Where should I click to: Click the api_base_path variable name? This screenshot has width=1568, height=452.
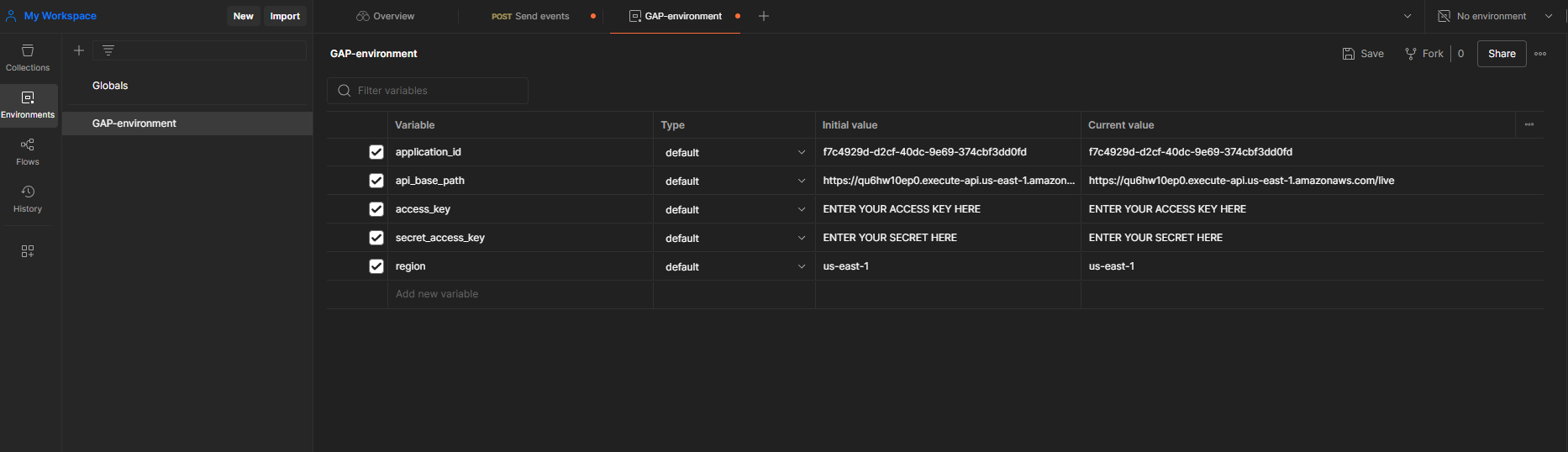430,181
